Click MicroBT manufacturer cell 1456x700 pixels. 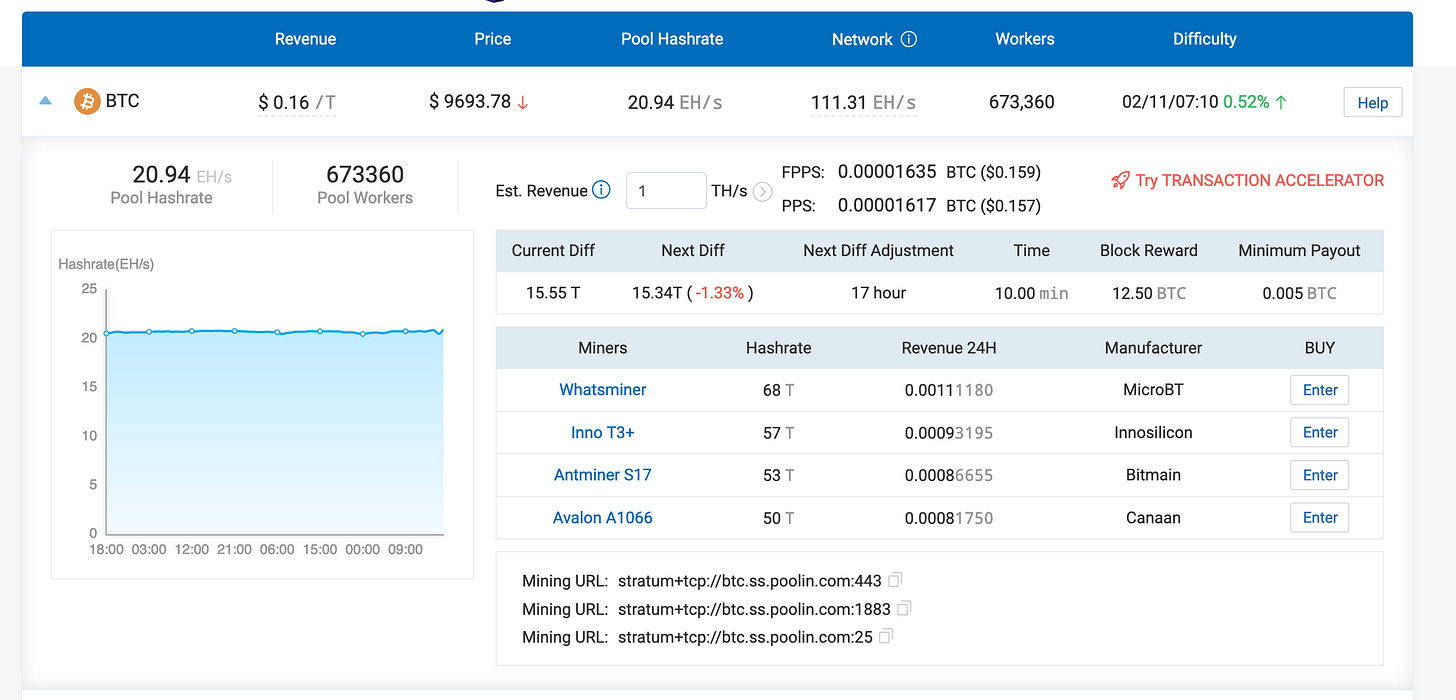(1153, 390)
